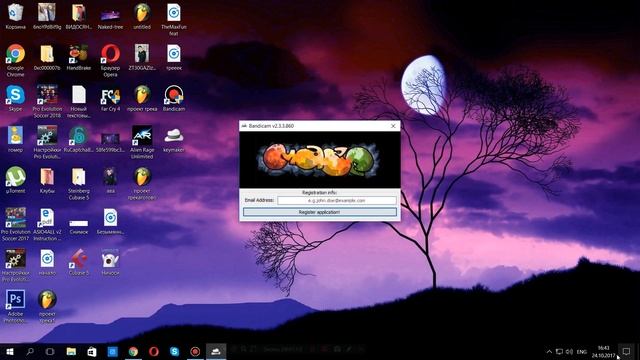Open the taskbar clock and date

(x=603, y=351)
